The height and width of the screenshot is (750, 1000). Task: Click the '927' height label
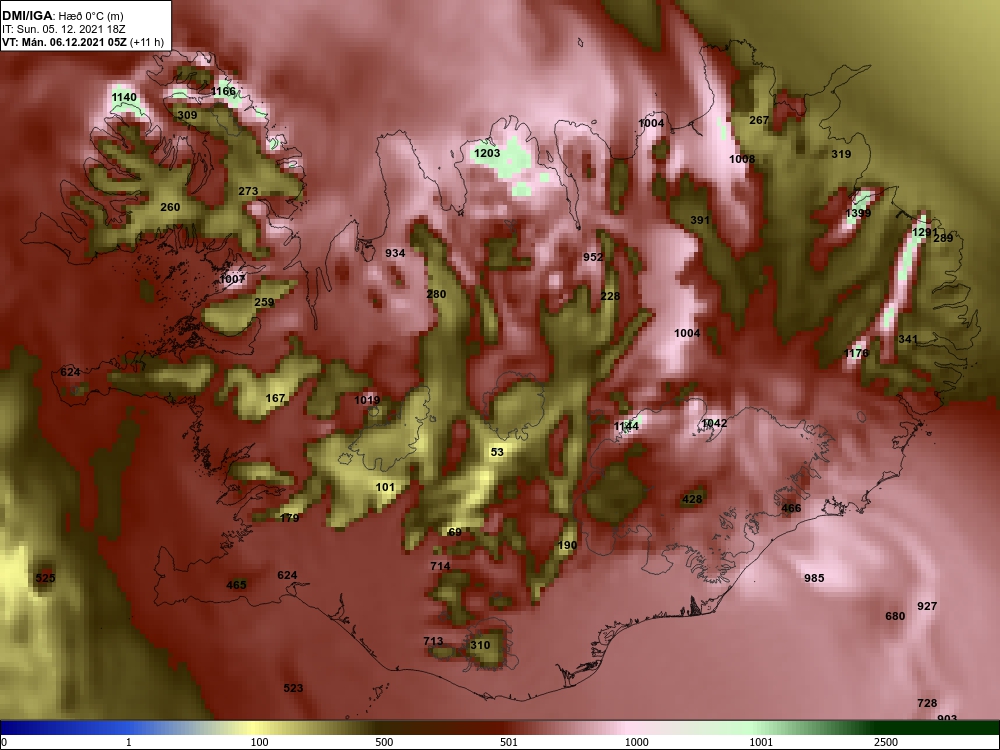coord(927,606)
